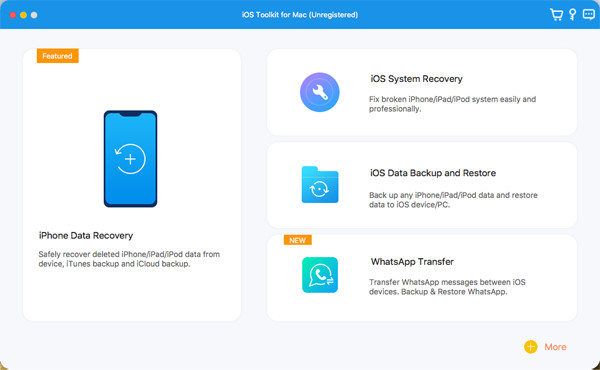Select the iOS System Recovery heading
This screenshot has width=600, height=370.
tap(416, 79)
